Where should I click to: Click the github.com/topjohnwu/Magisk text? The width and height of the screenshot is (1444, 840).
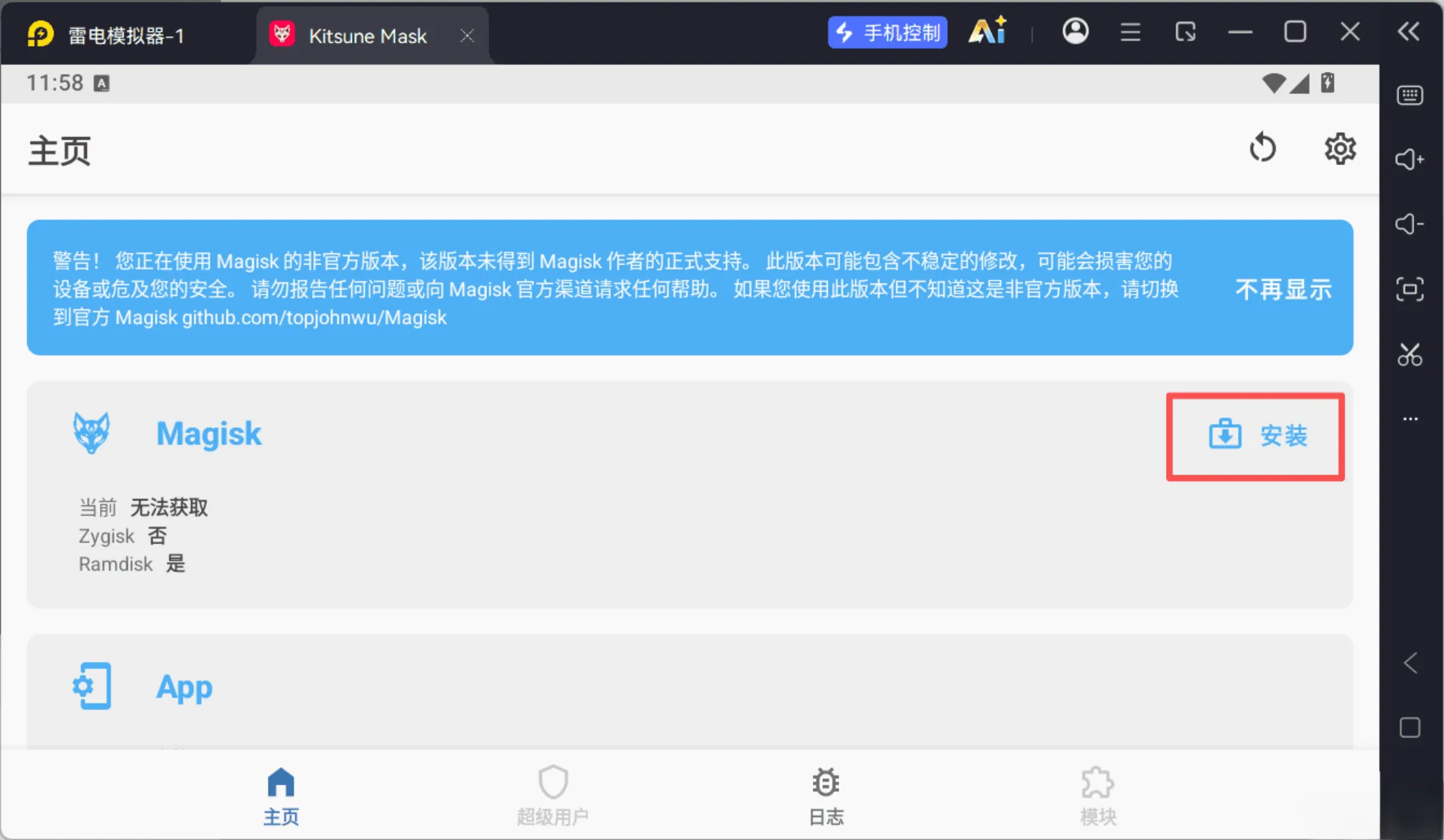(x=315, y=317)
